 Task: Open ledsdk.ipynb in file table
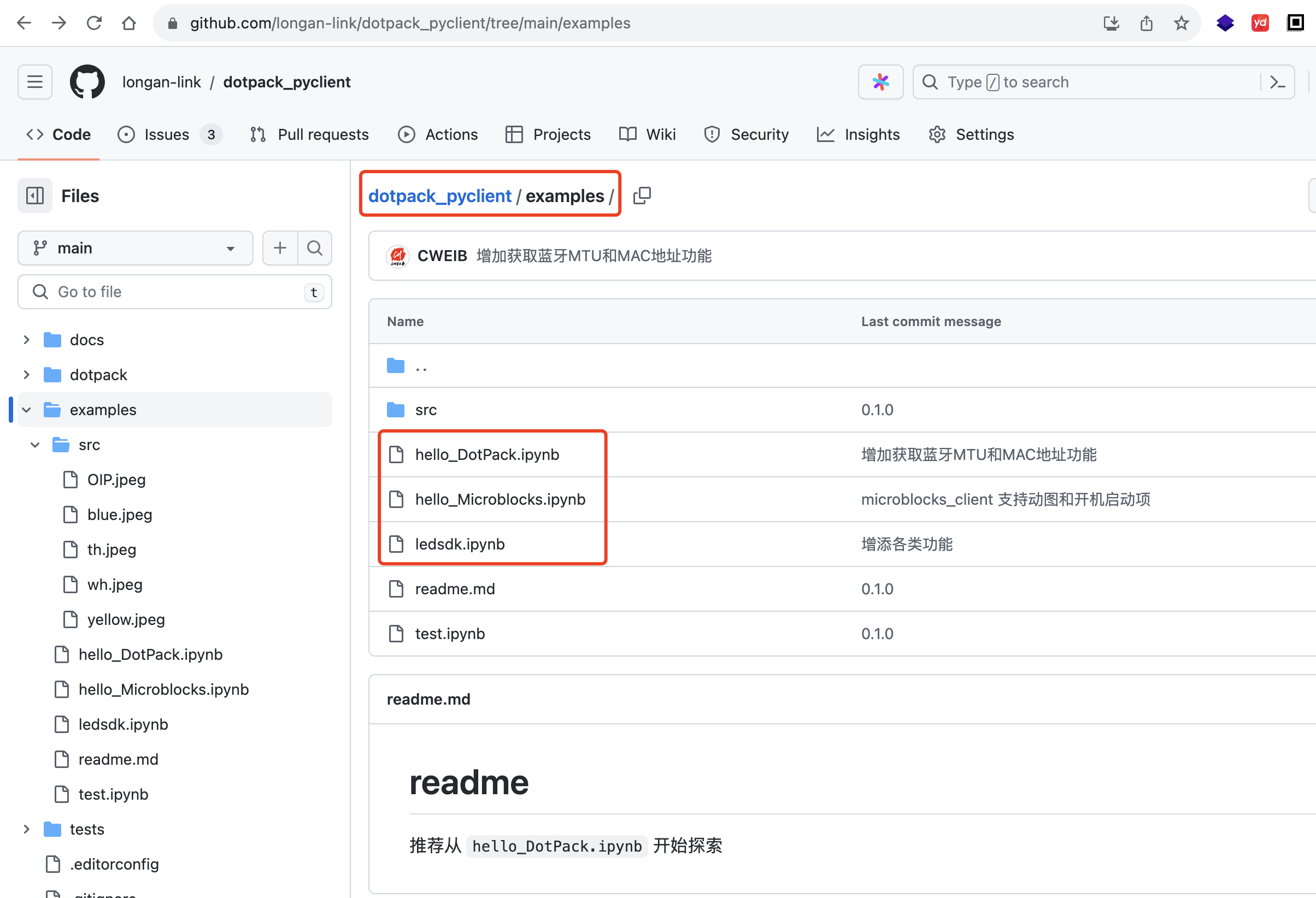[460, 544]
